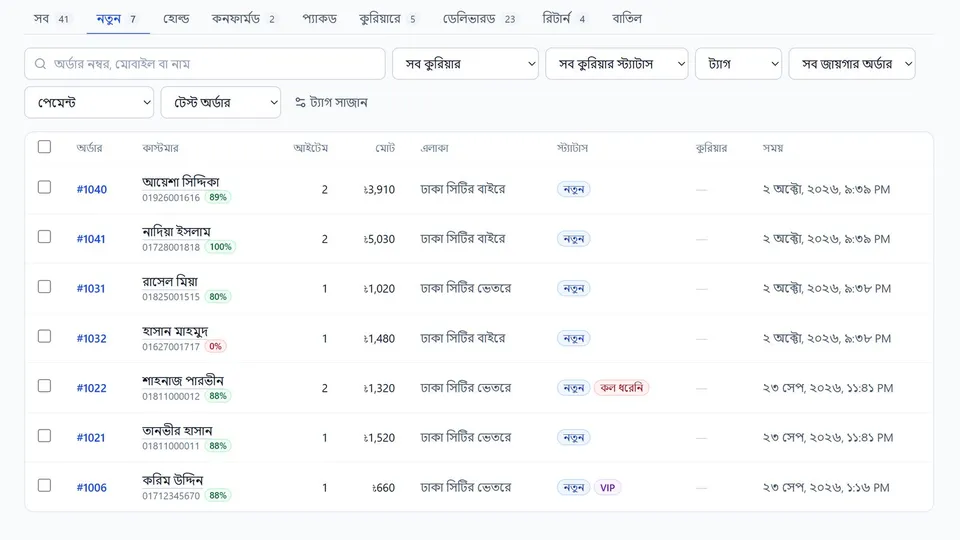This screenshot has height=540, width=960.
Task: Click phone number 01926001616
Action: pos(171,198)
